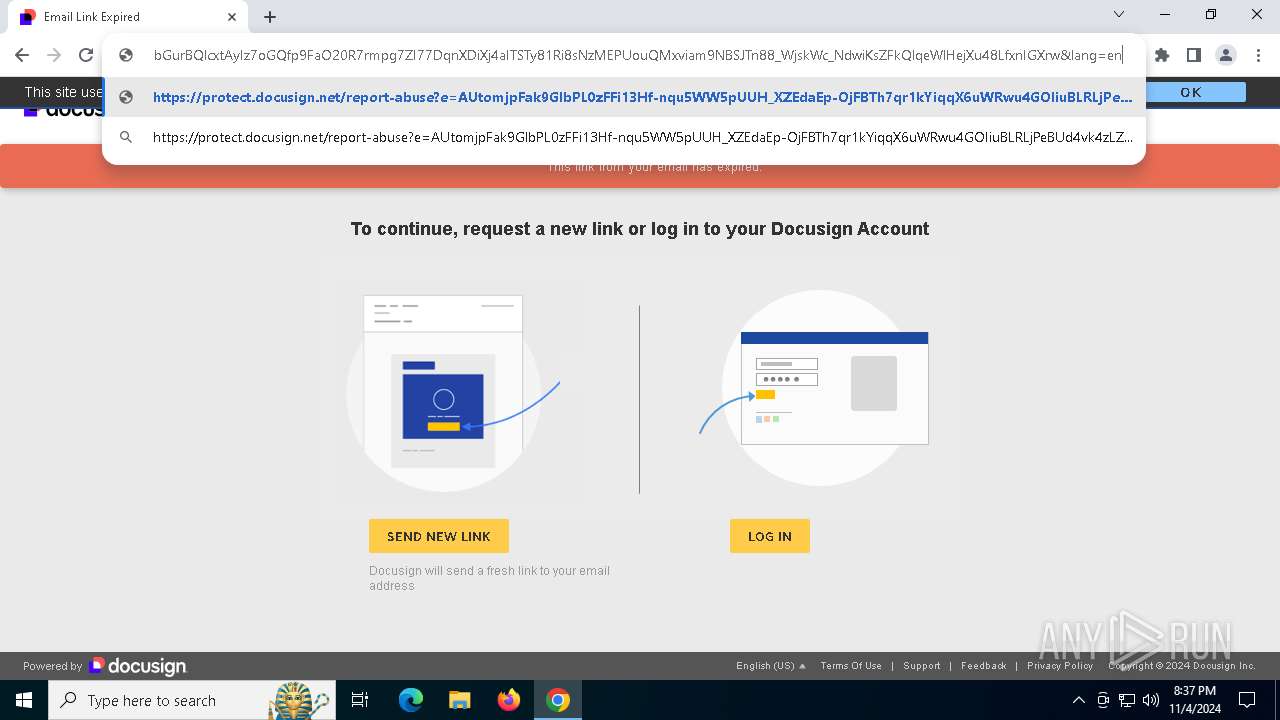Launch Microsoft Edge from the taskbar
This screenshot has height=720, width=1280.
tap(410, 700)
